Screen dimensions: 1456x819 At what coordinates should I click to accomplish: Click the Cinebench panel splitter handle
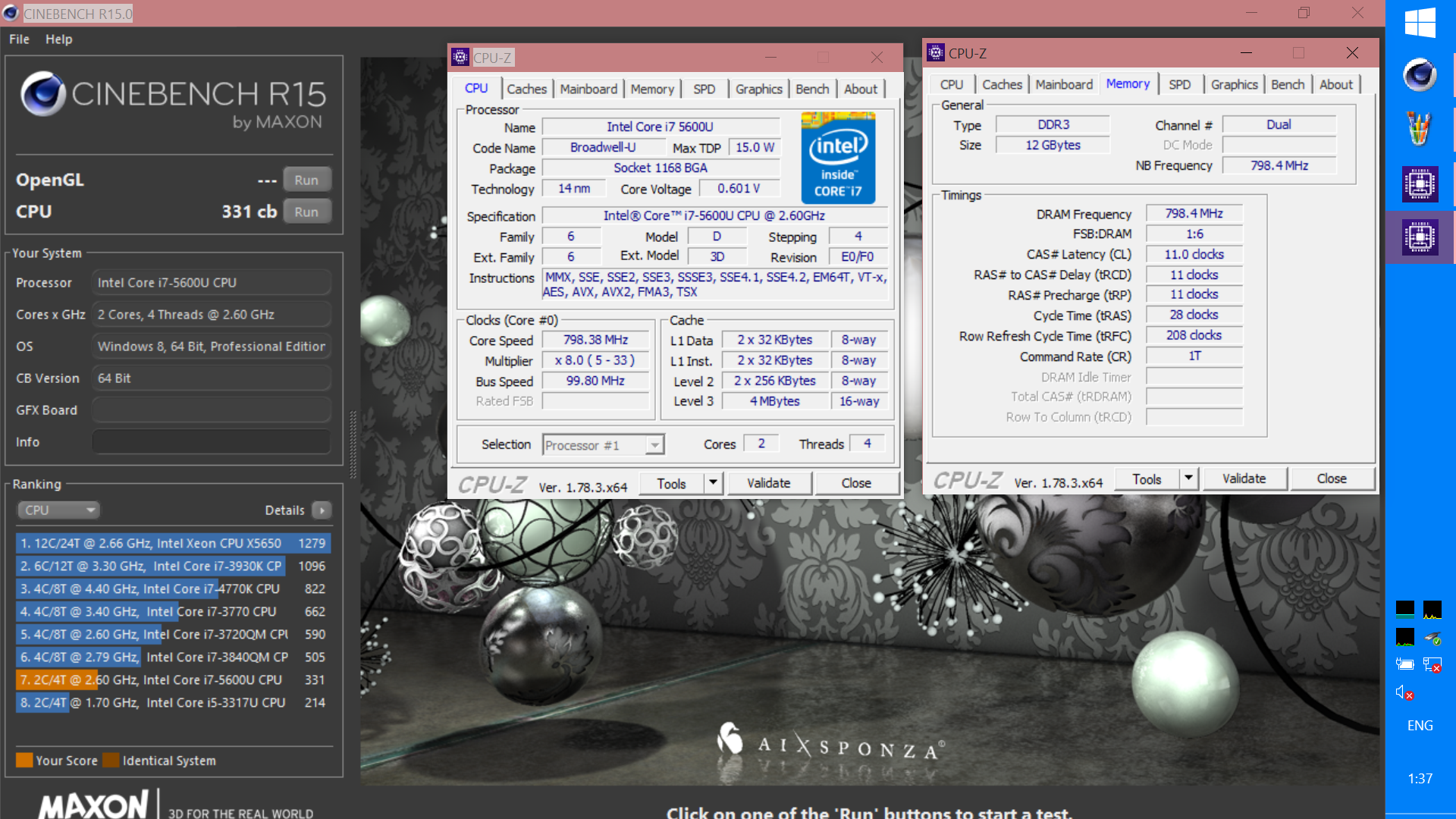[353, 444]
